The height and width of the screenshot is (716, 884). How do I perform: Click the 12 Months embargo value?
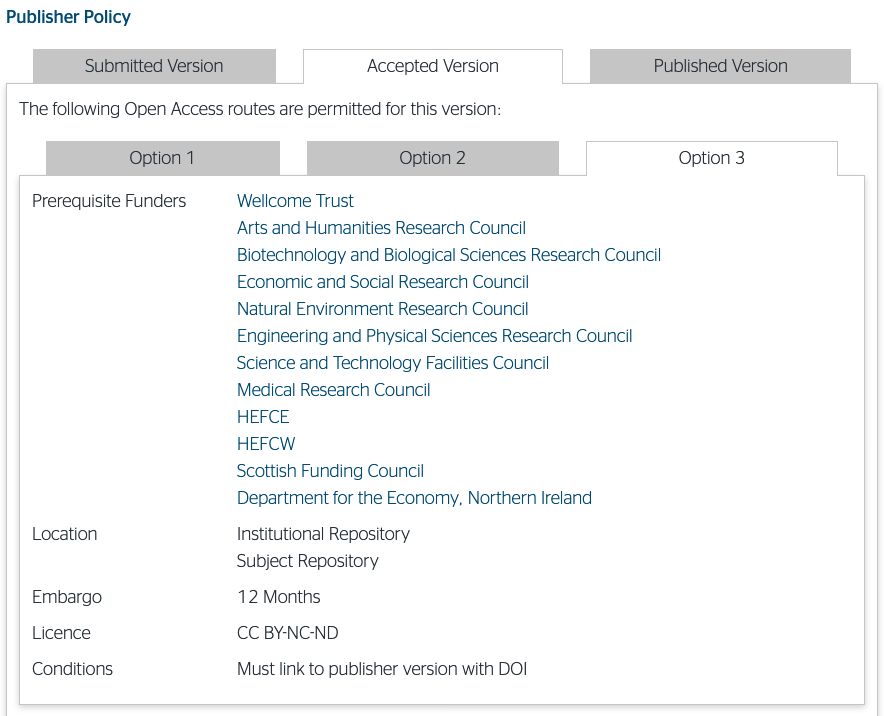pos(279,597)
